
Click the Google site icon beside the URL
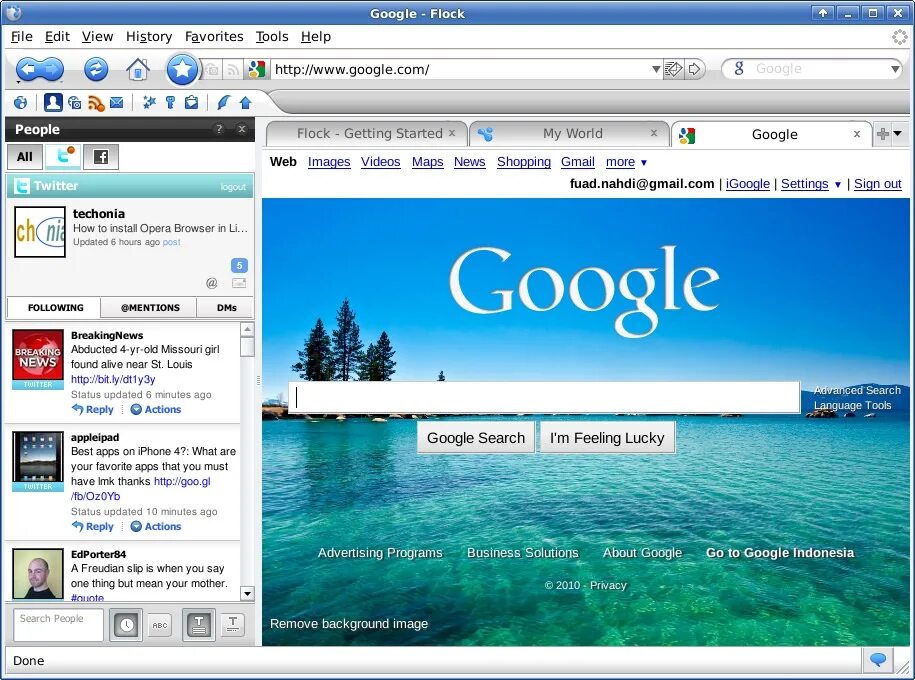257,69
